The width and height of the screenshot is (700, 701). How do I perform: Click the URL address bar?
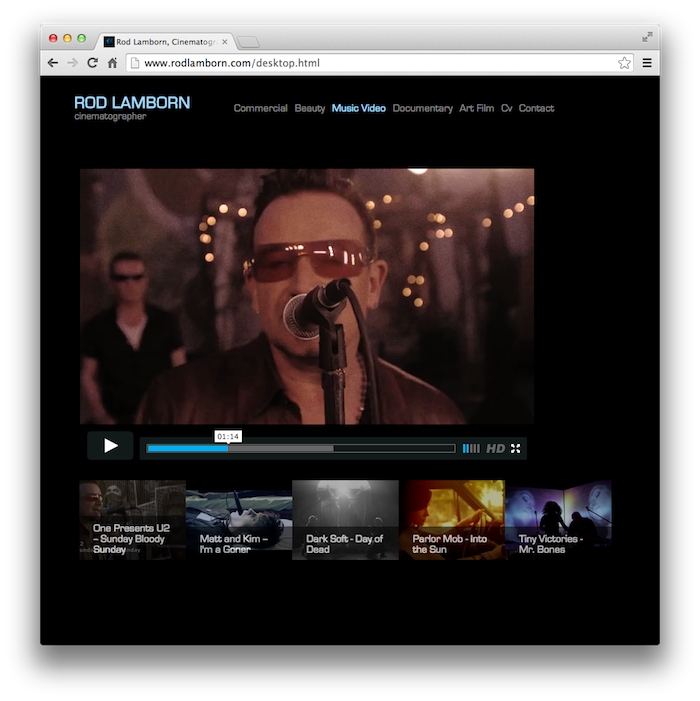[x=370, y=63]
